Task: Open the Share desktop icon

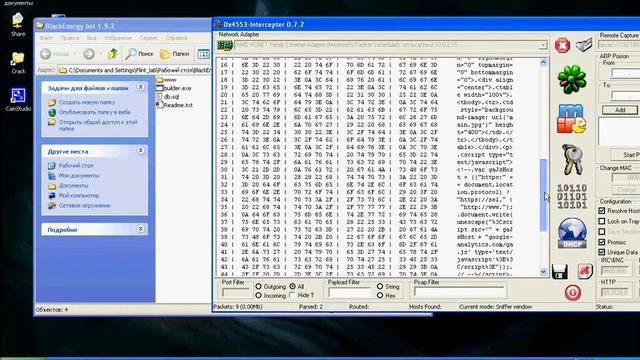Action: point(18,25)
